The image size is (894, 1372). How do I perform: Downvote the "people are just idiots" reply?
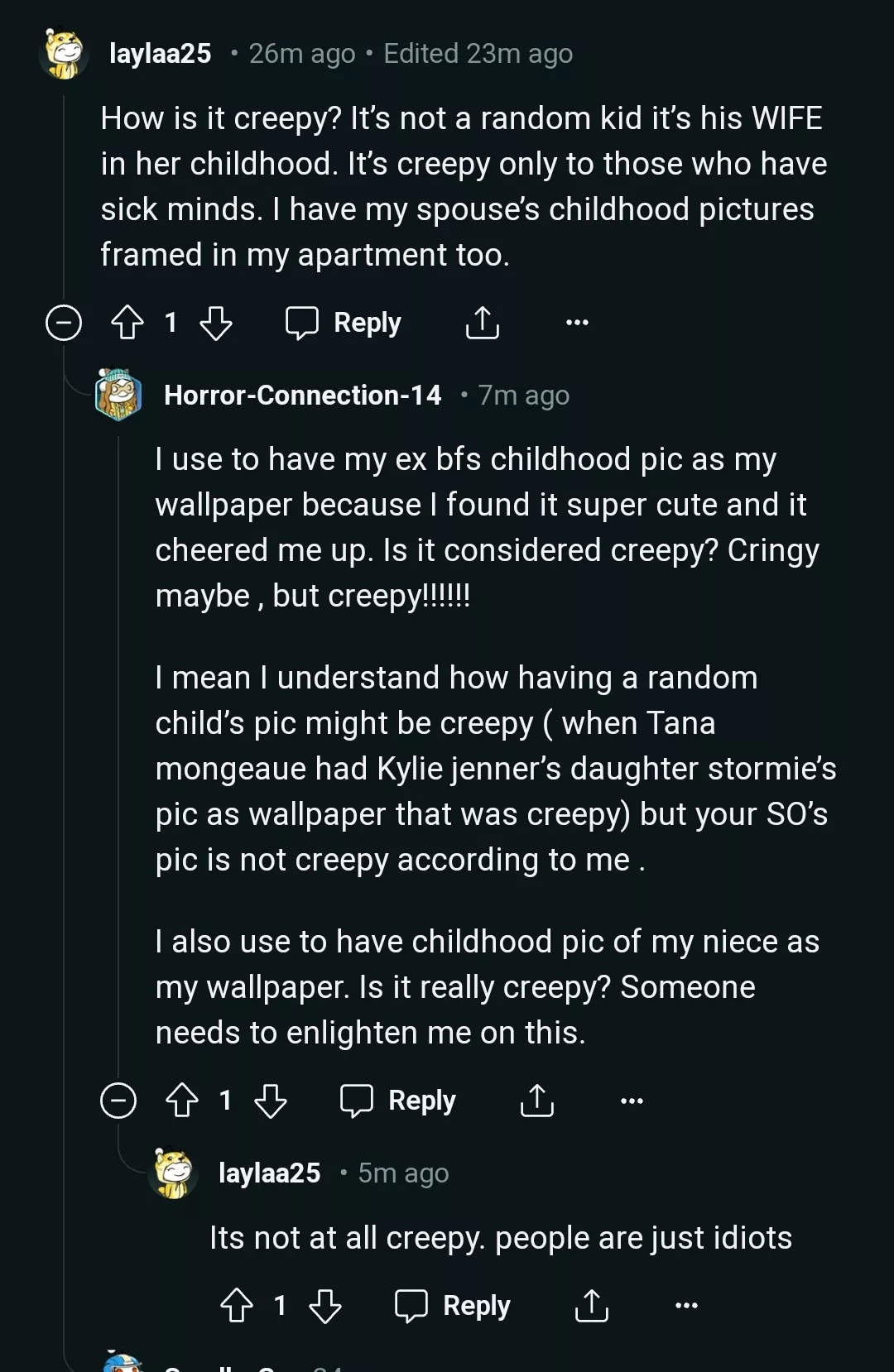tap(325, 1306)
